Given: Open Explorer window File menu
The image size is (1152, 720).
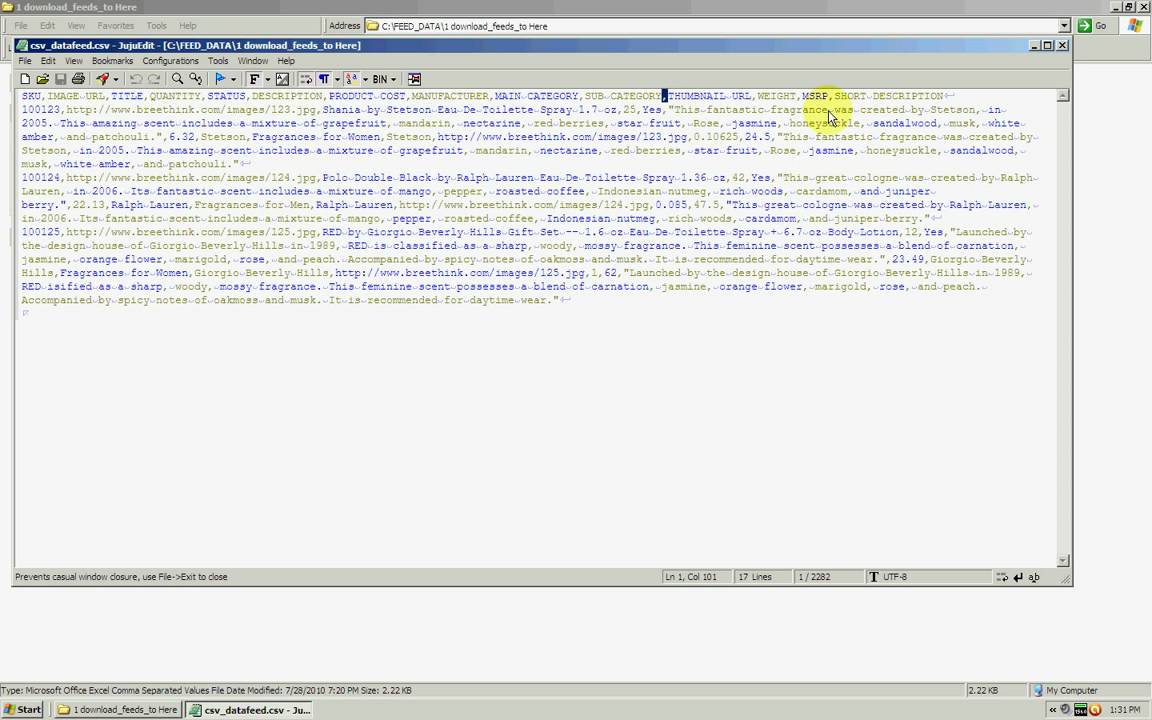Looking at the screenshot, I should [x=21, y=26].
